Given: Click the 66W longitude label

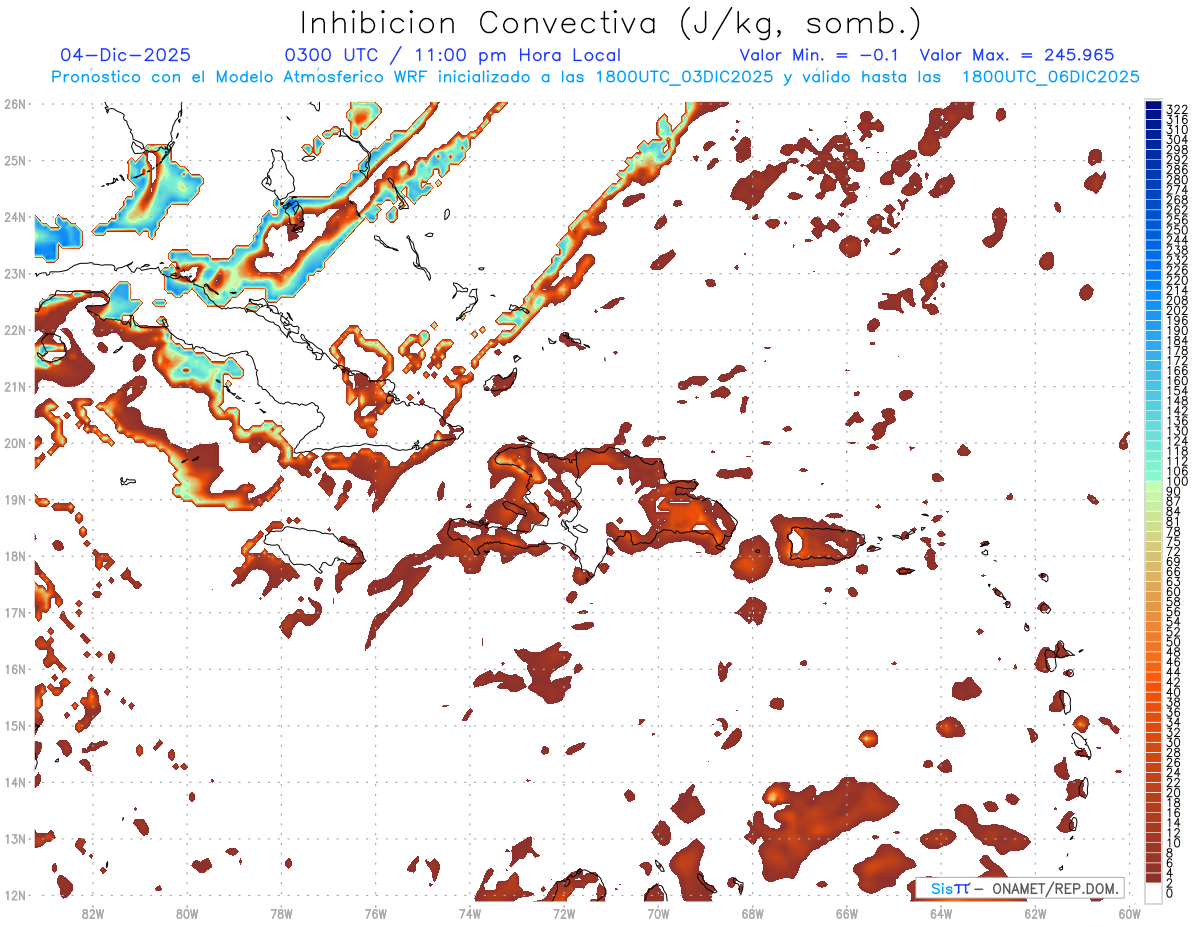Looking at the screenshot, I should click(x=847, y=913).
